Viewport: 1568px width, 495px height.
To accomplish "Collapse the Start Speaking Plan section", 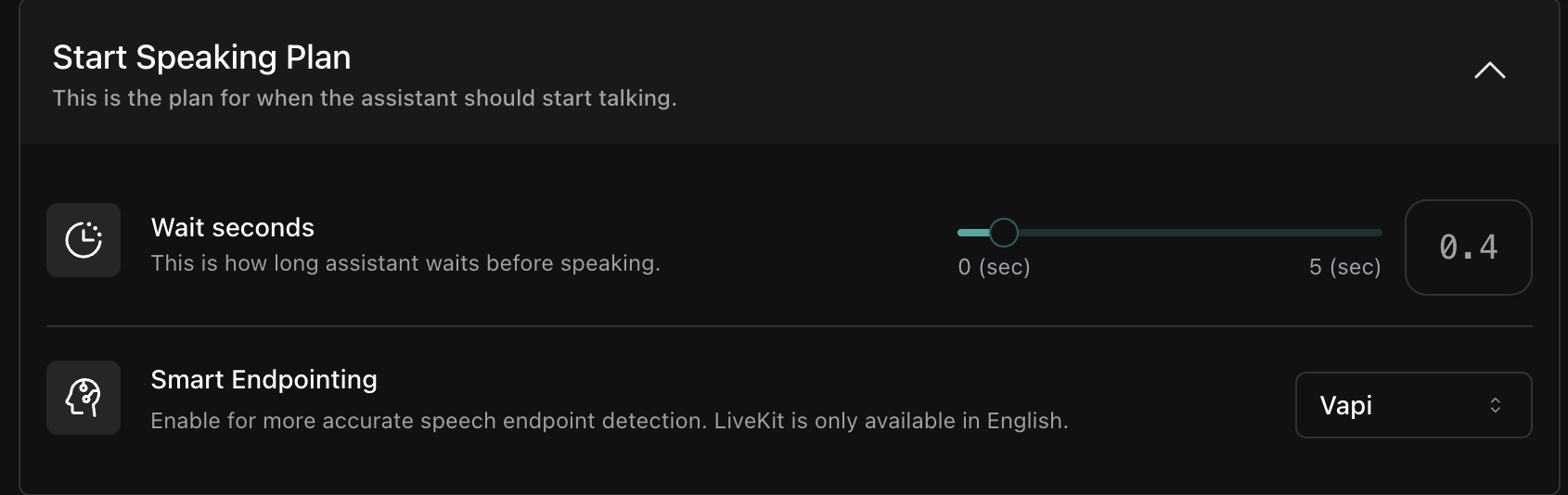I will click(1489, 71).
